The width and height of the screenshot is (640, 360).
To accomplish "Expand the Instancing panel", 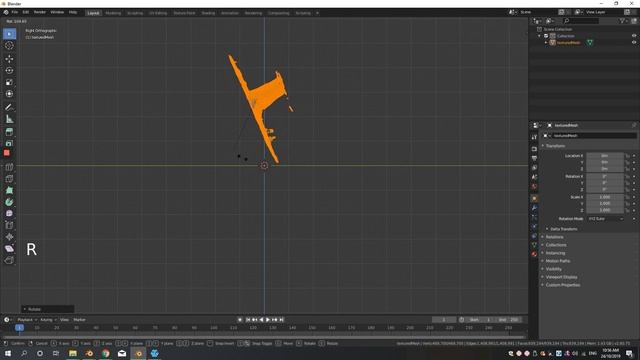I will click(x=555, y=253).
